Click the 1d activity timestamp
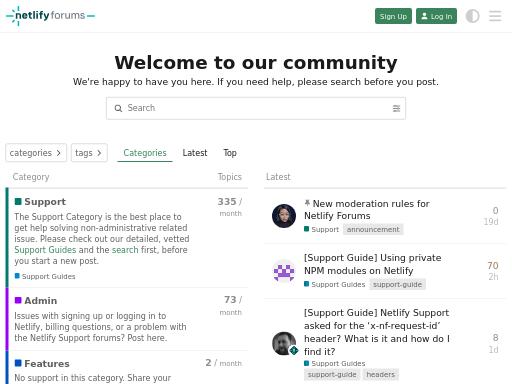The width and height of the screenshot is (512, 384). click(x=493, y=350)
